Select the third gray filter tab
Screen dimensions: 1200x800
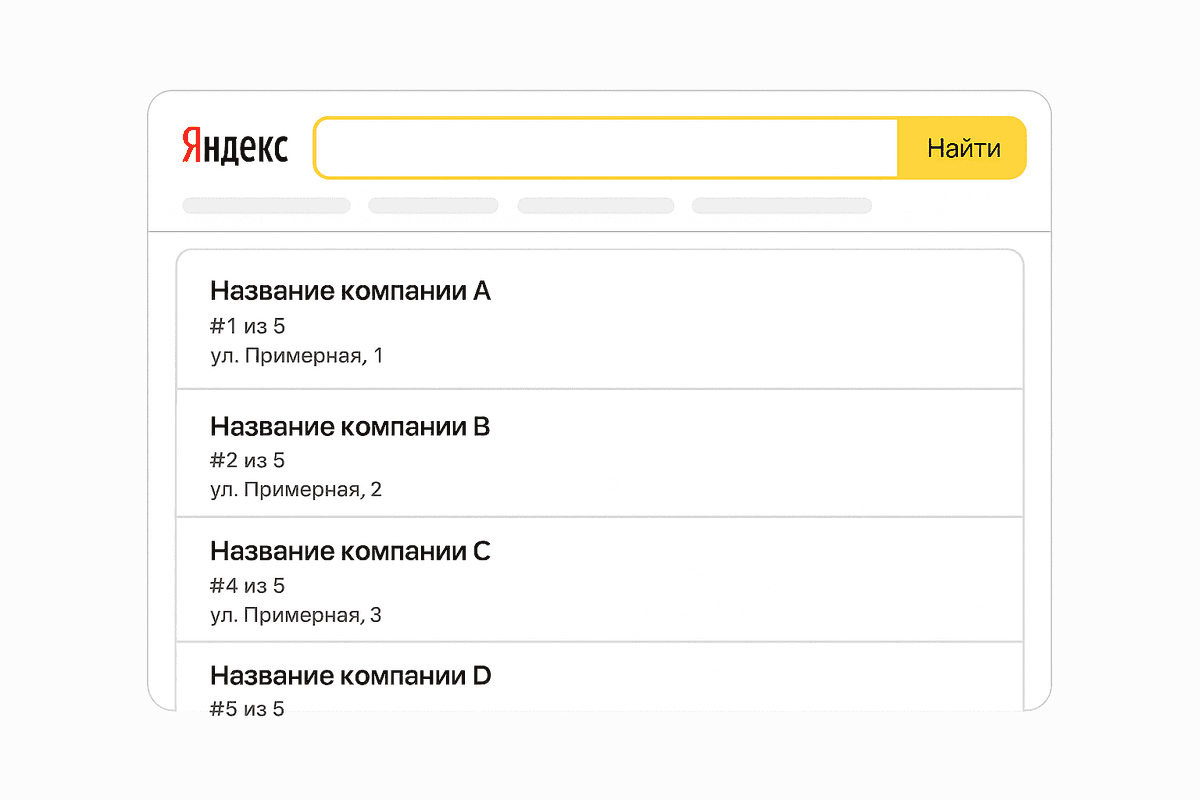point(595,205)
